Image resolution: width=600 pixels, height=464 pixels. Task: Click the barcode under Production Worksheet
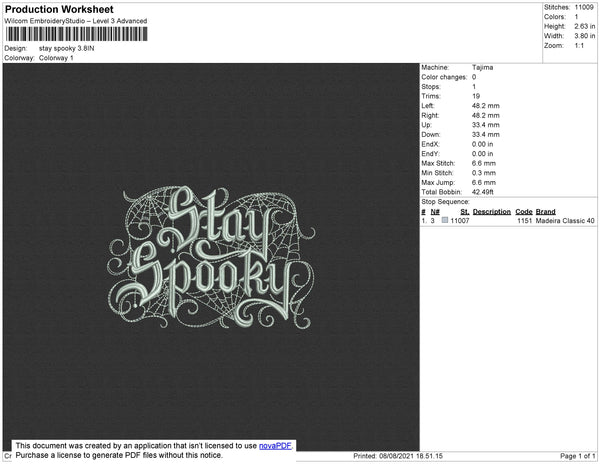77,34
